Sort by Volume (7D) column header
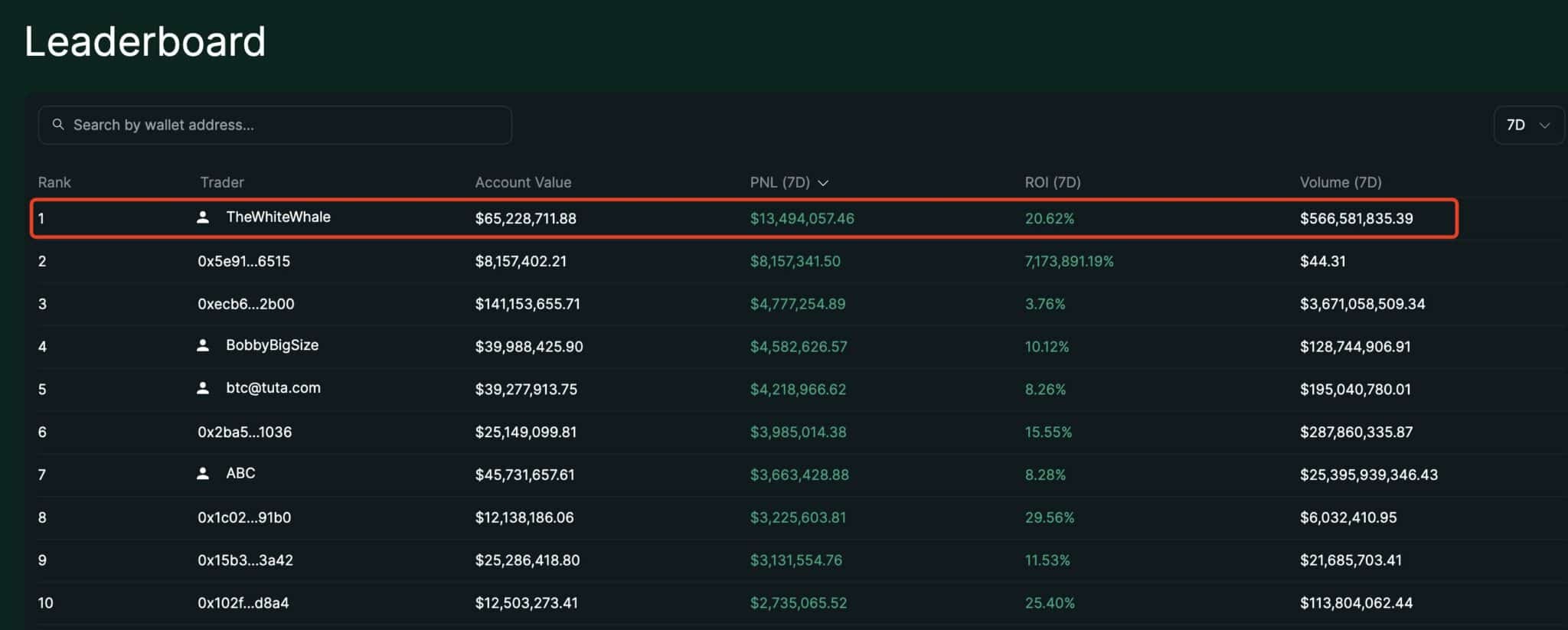This screenshot has width=1568, height=630. click(1340, 182)
